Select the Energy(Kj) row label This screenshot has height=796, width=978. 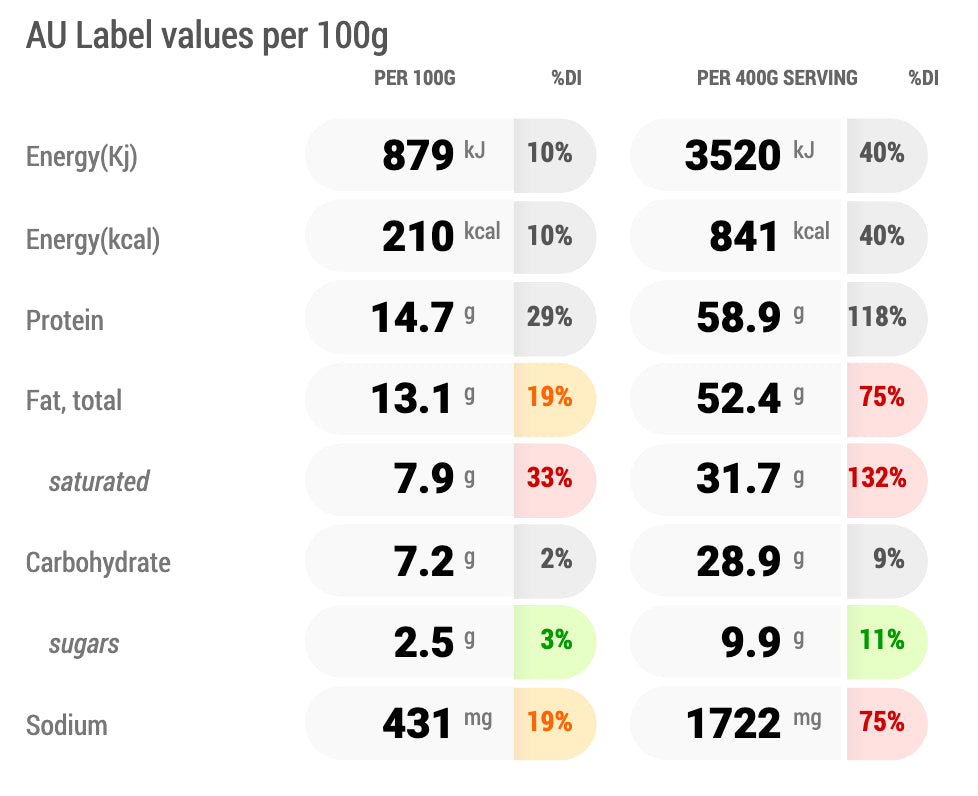(81, 157)
